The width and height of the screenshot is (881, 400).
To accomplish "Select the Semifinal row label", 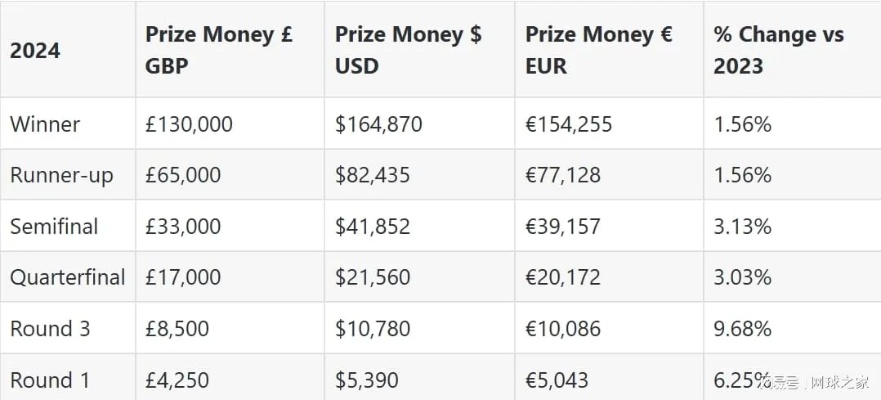I will tap(54, 226).
